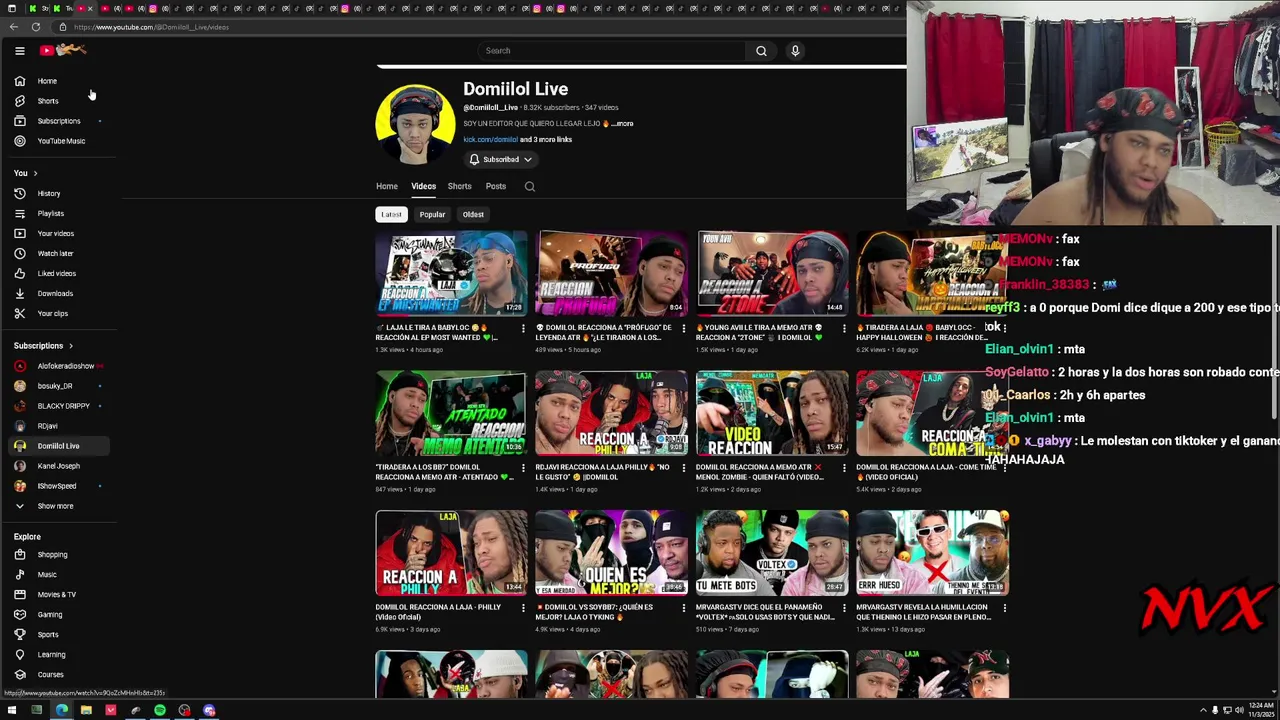The image size is (1280, 720).
Task: Open Downloads in the sidebar
Action: (x=55, y=293)
